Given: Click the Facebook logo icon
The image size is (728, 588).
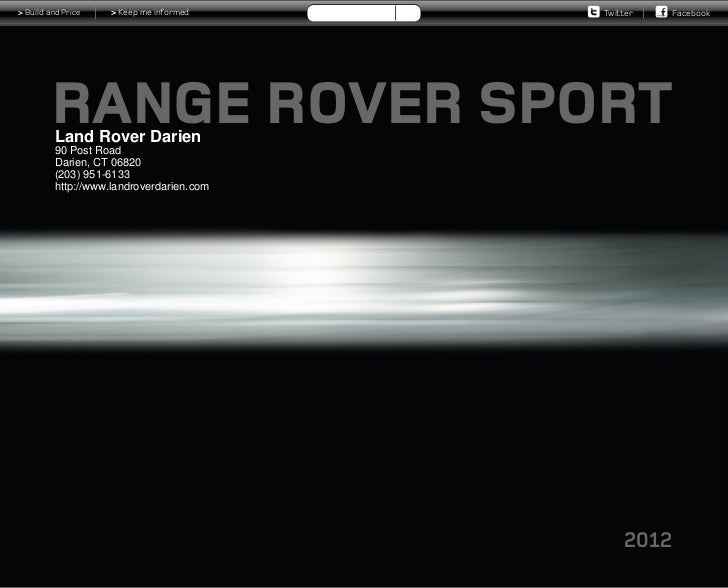Looking at the screenshot, I should (x=662, y=12).
